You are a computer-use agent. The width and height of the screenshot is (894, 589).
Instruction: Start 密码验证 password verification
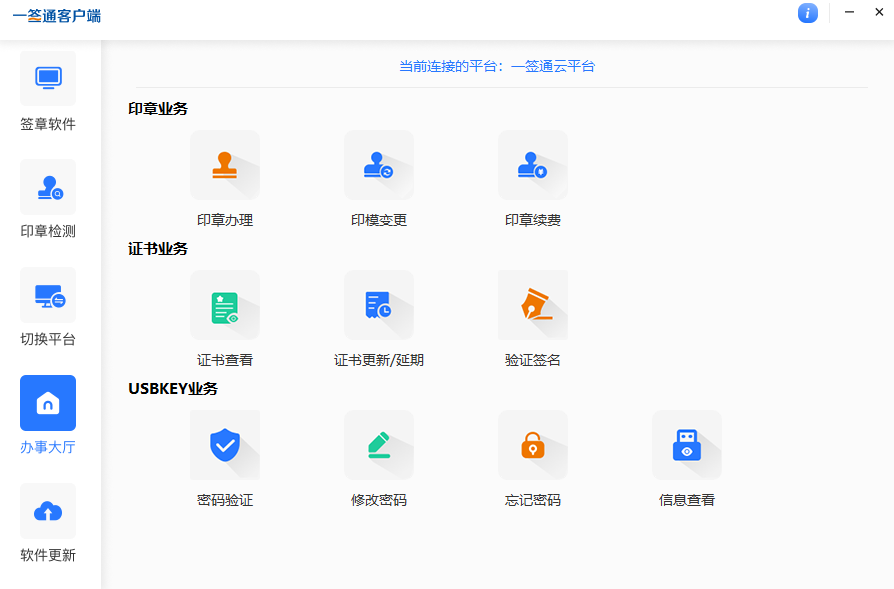click(x=225, y=445)
